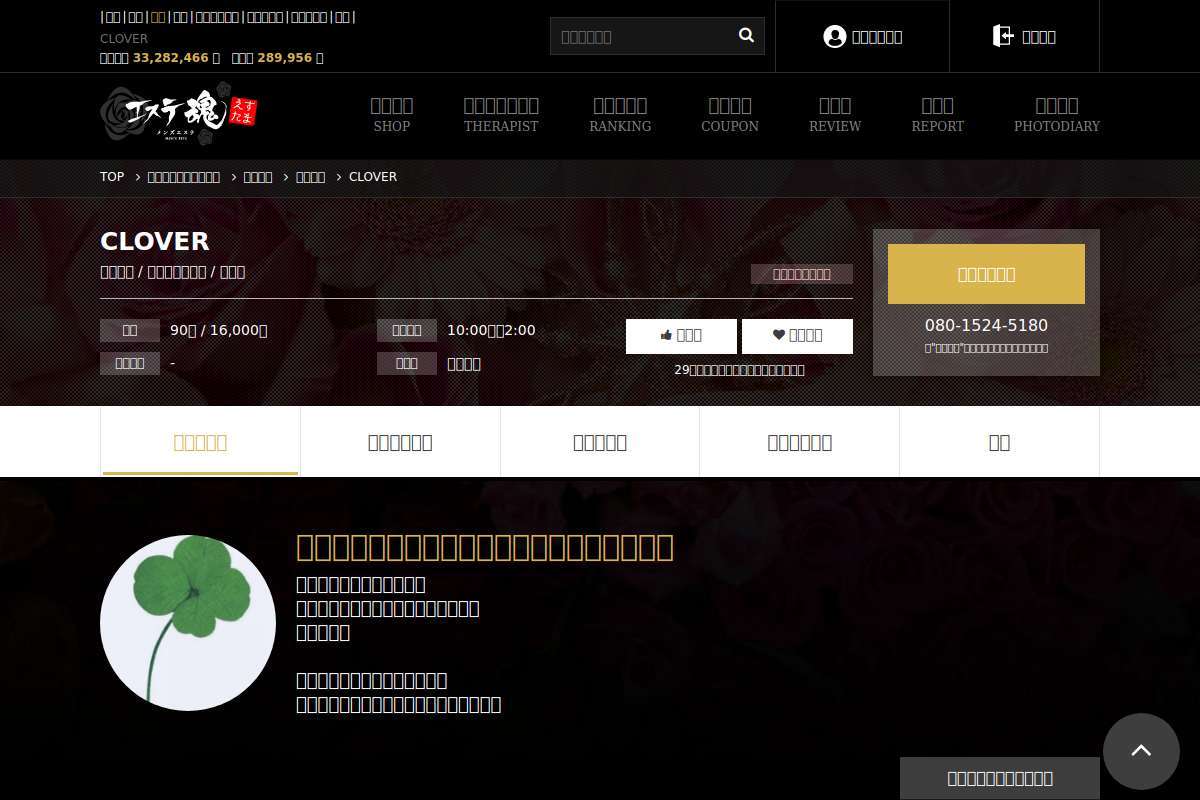1200x800 pixels.
Task: Click the magnifying glass search icon
Action: click(746, 36)
